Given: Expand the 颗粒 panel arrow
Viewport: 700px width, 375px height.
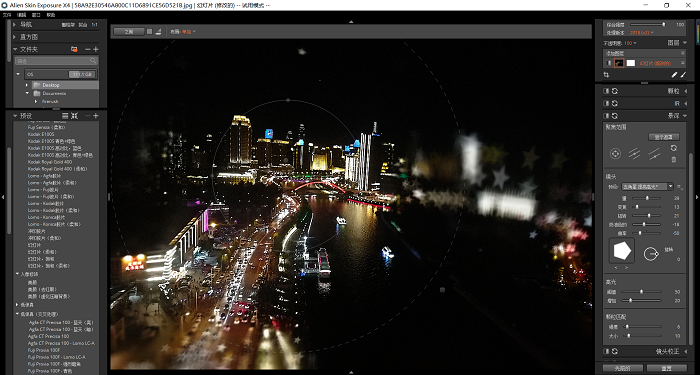Looking at the screenshot, I should (685, 91).
